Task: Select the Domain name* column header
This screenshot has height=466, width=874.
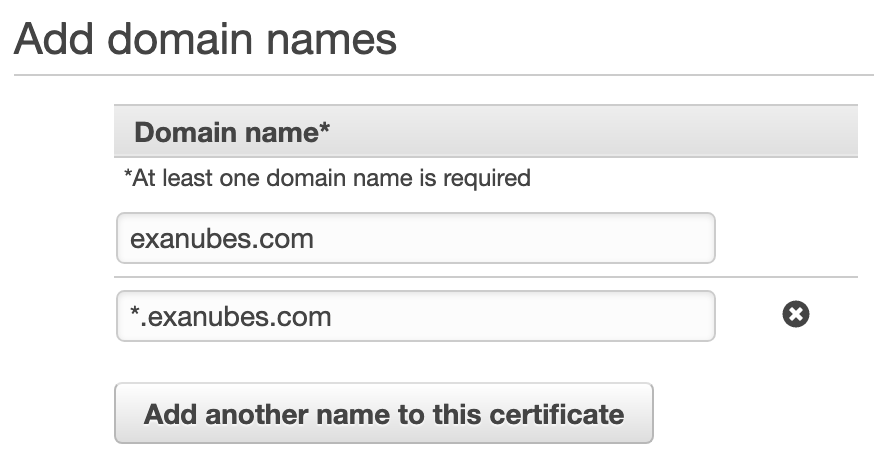Action: tap(232, 133)
